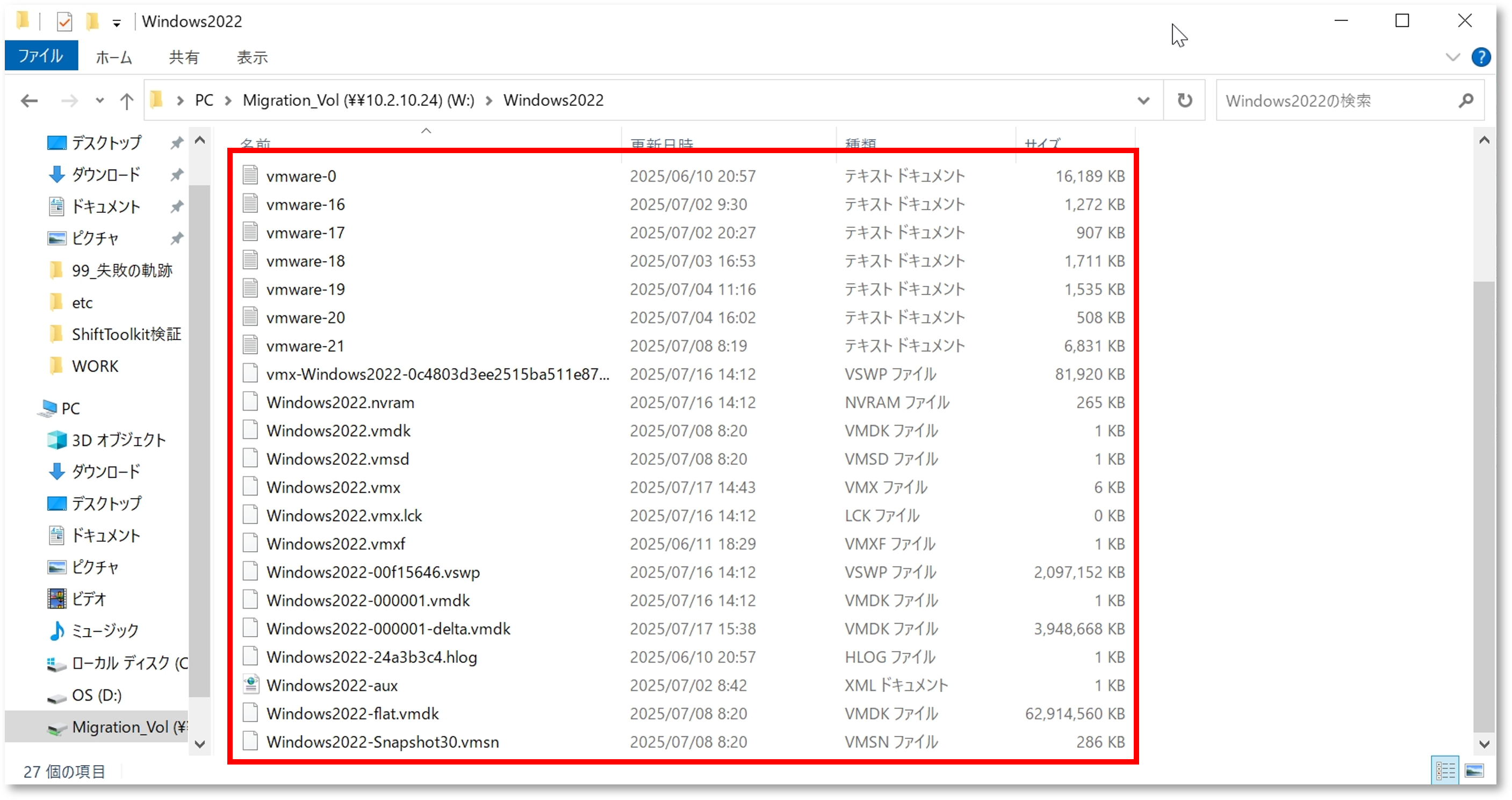Click the New folder quick access icon
Viewport: 1512px width, 800px height.
click(92, 21)
